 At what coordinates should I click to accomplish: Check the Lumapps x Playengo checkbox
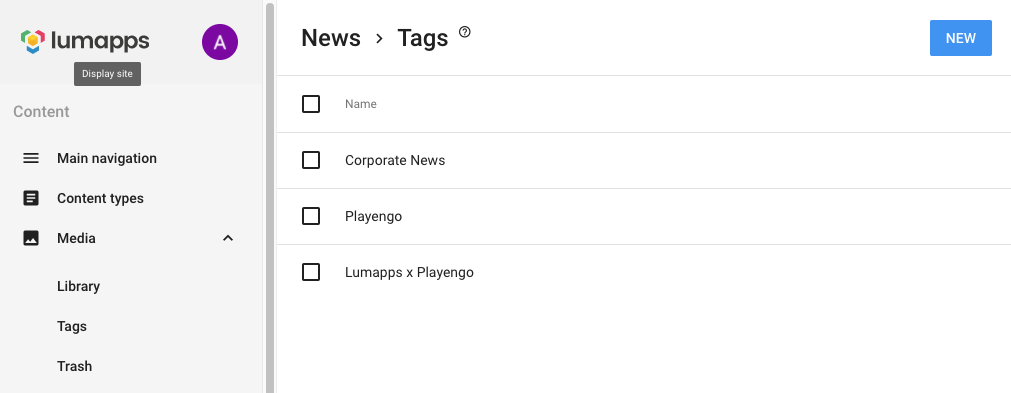[311, 273]
